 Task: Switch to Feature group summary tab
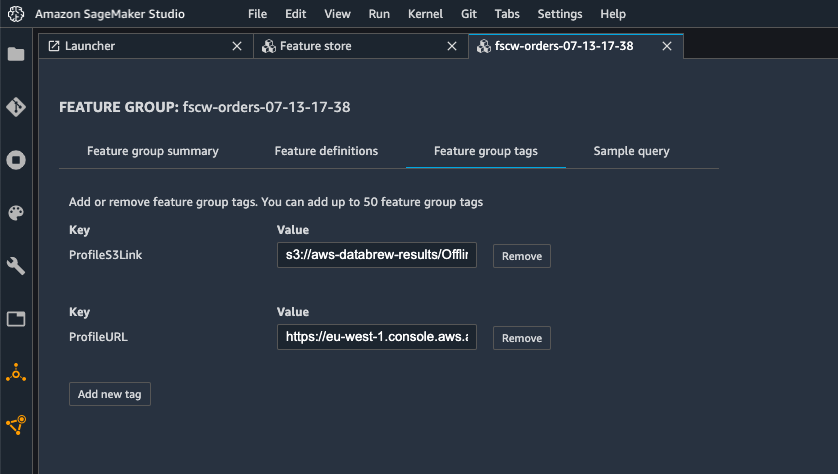[153, 151]
